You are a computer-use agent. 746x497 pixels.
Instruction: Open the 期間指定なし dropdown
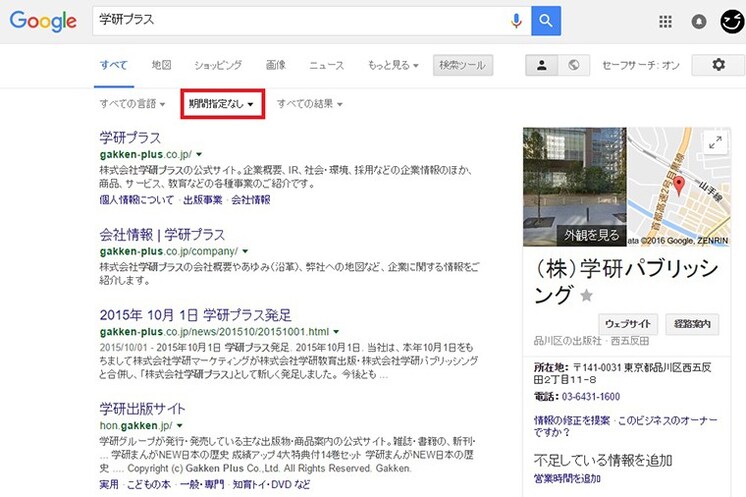[x=222, y=104]
